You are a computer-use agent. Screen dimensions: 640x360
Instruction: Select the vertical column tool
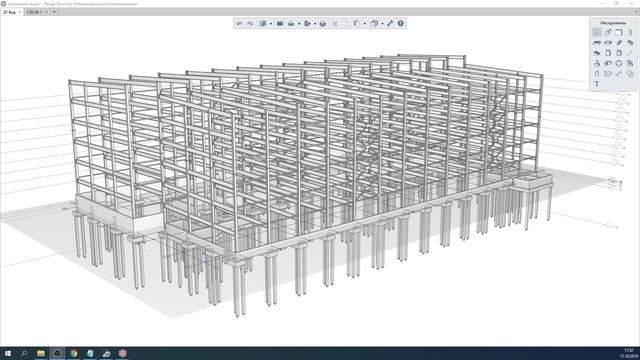click(x=630, y=32)
